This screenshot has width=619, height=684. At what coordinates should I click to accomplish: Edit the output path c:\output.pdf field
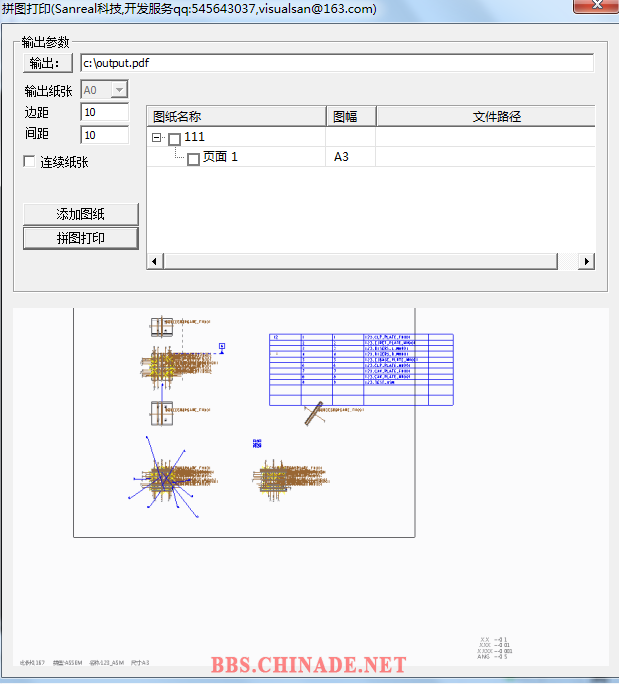[337, 63]
